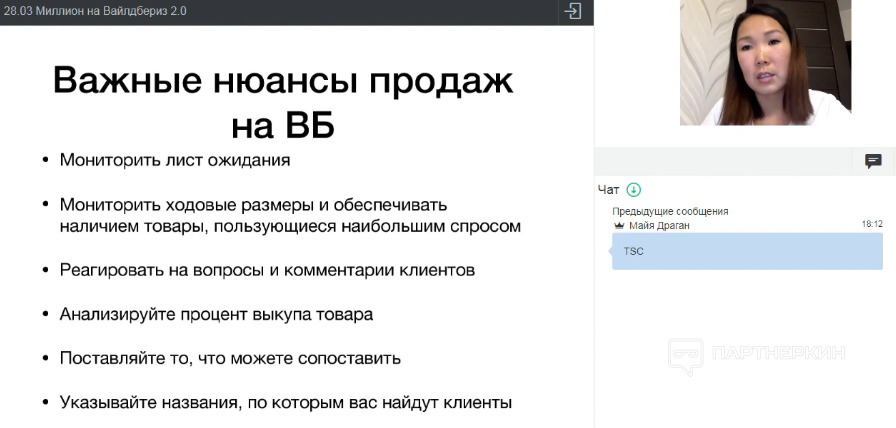
Task: Click the crown icon beside Майя Драган
Action: 619,226
